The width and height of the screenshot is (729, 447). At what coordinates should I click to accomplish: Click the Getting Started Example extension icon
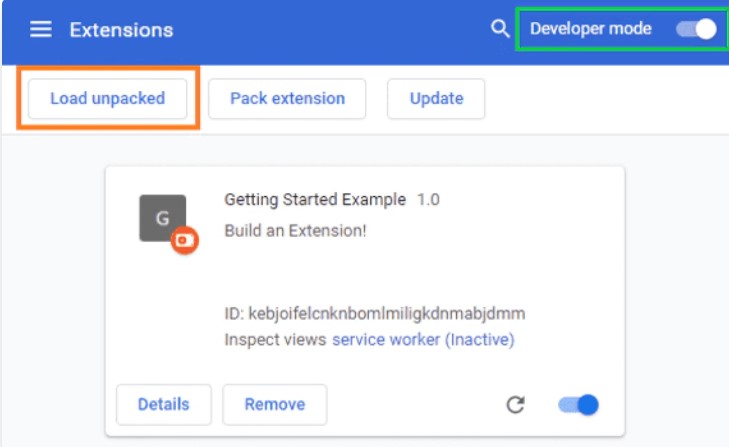pos(163,218)
